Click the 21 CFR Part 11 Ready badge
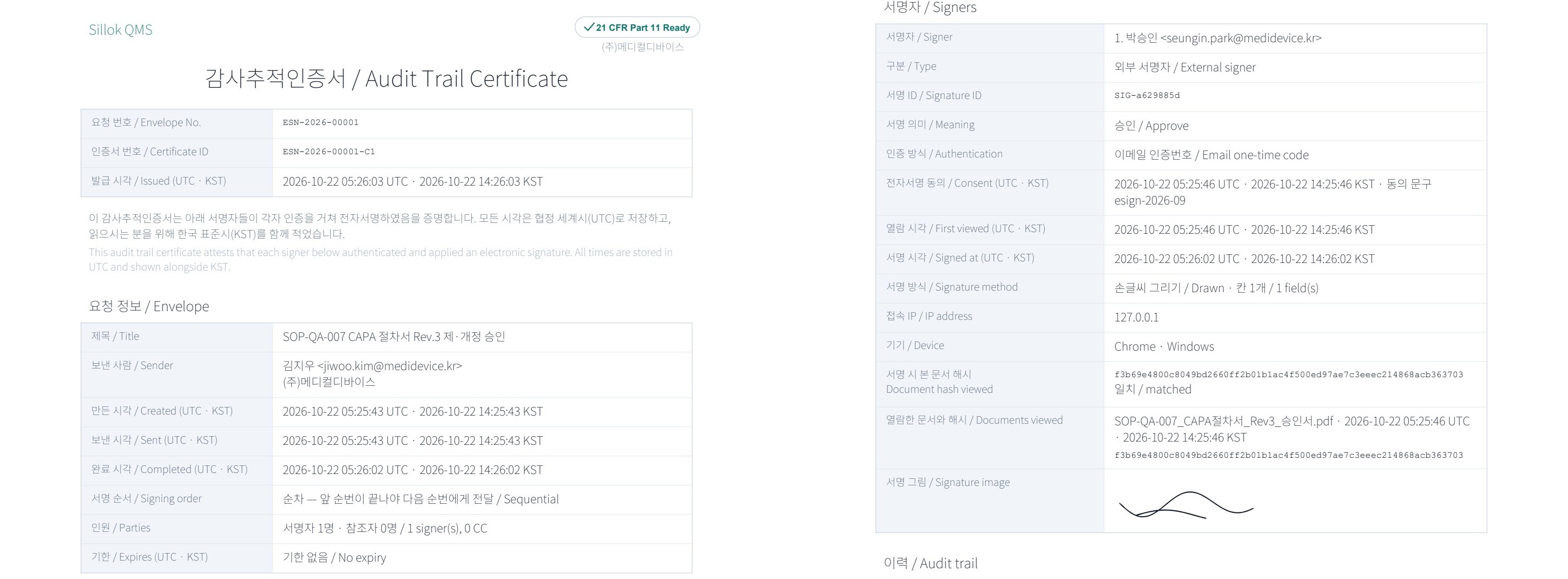Viewport: 1568px width, 579px height. point(637,28)
